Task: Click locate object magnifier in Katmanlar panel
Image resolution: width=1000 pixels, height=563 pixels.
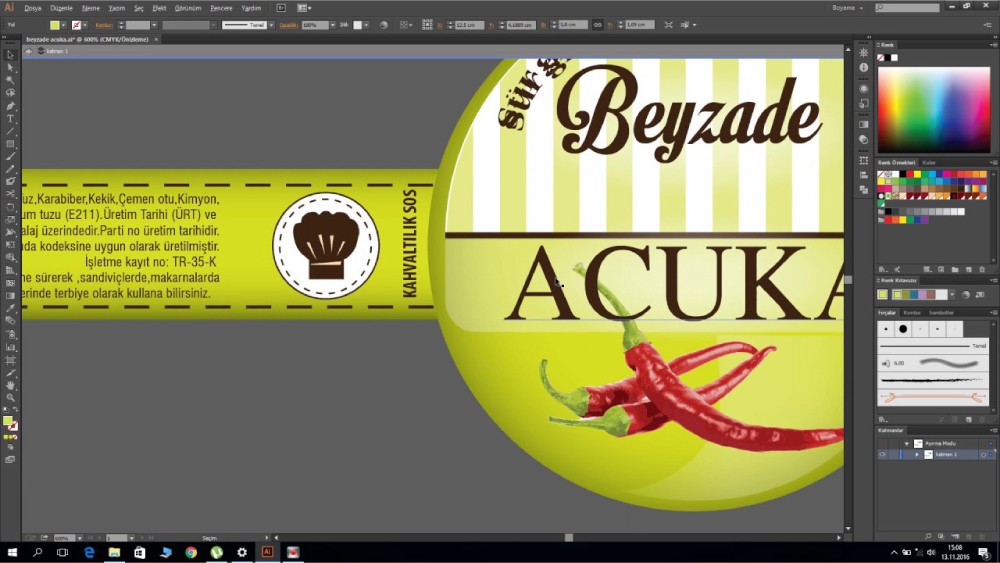Action: click(928, 536)
